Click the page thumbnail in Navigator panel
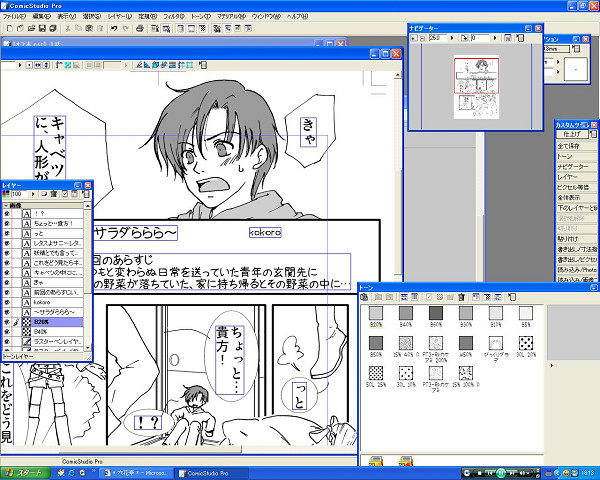Viewport: 600px width, 480px height. click(476, 87)
